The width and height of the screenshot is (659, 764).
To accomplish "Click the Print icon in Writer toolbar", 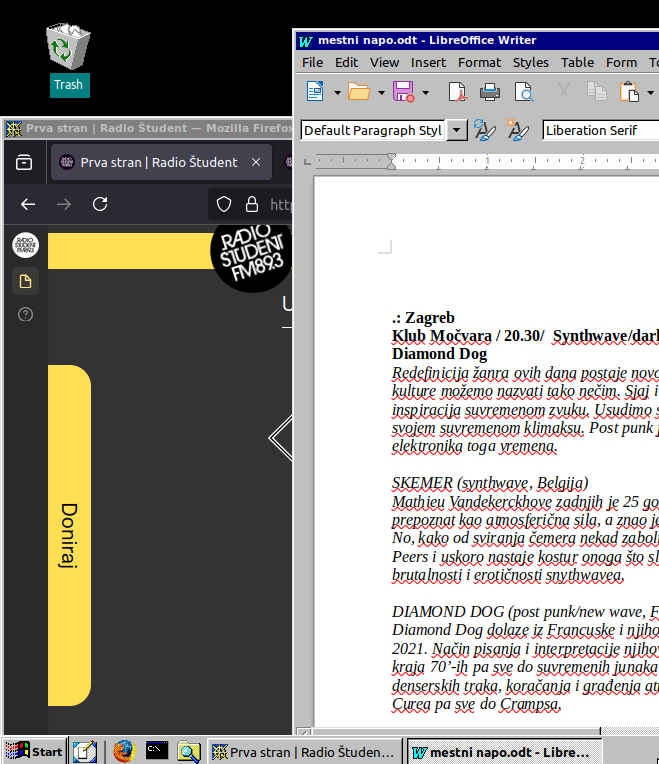I will pyautogui.click(x=490, y=92).
